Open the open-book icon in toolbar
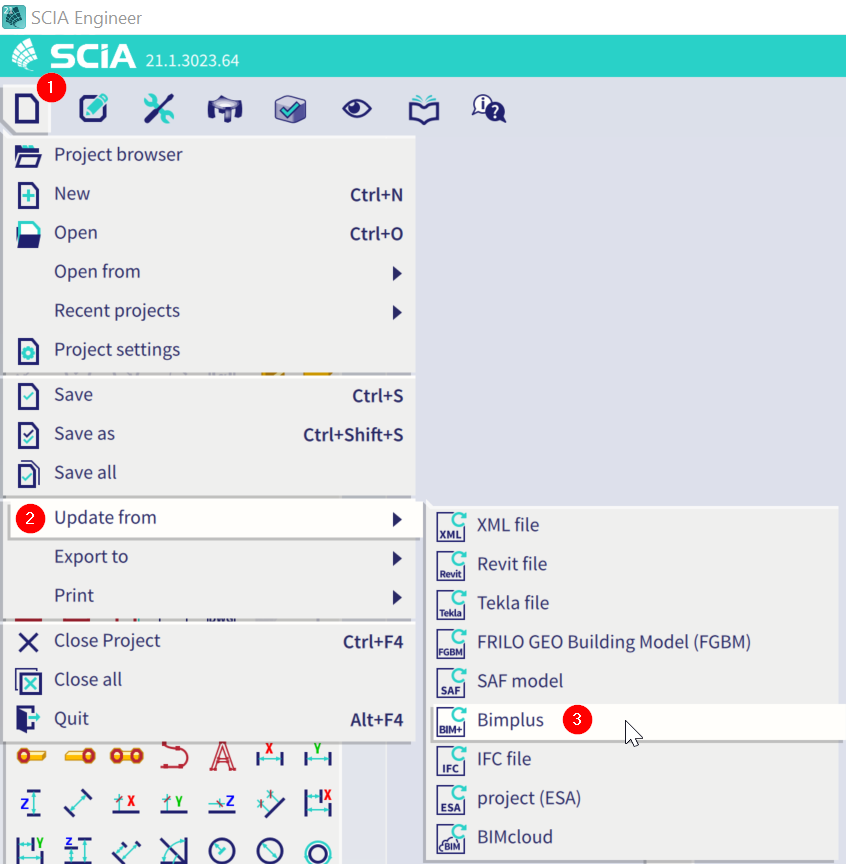846x864 pixels. (424, 108)
